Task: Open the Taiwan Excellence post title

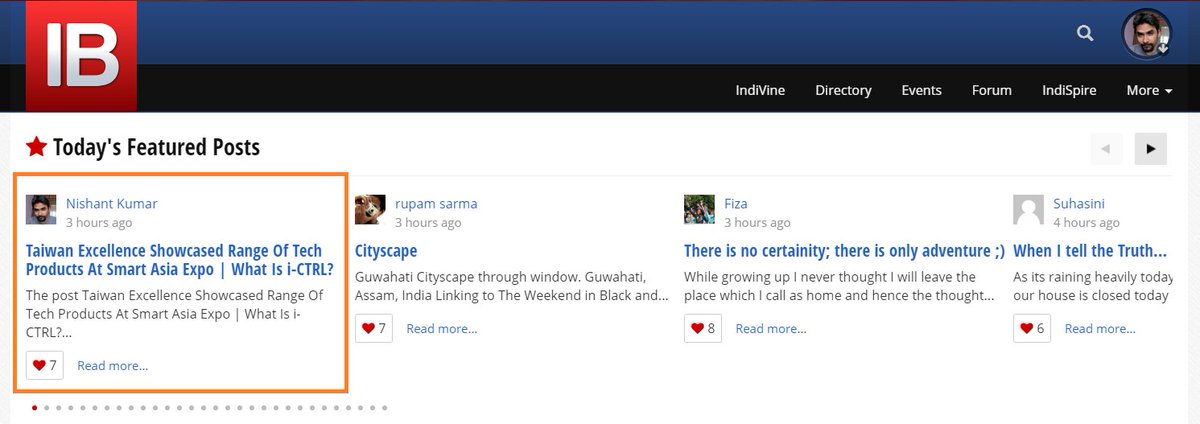Action: pos(180,260)
